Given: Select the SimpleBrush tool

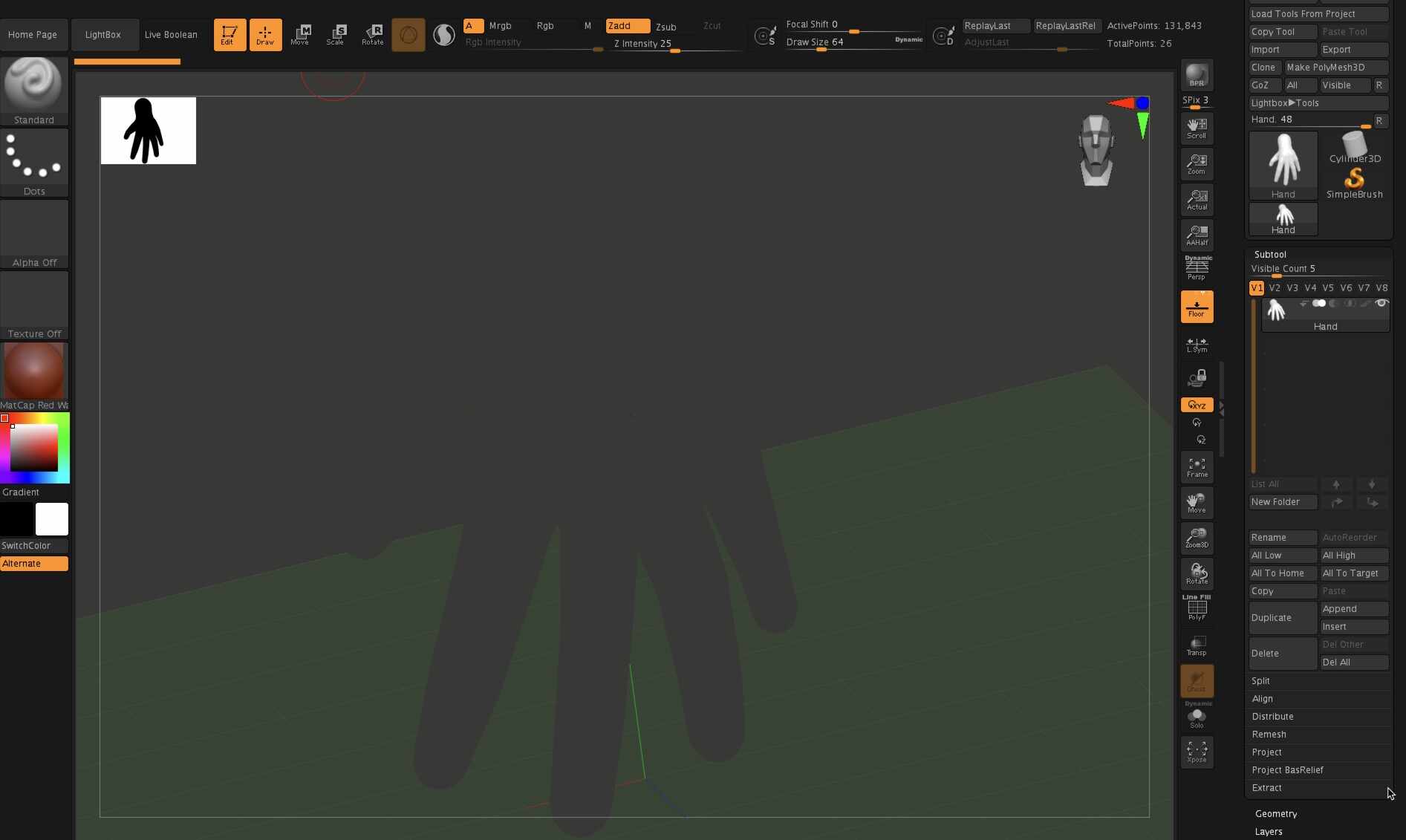Looking at the screenshot, I should [1354, 183].
